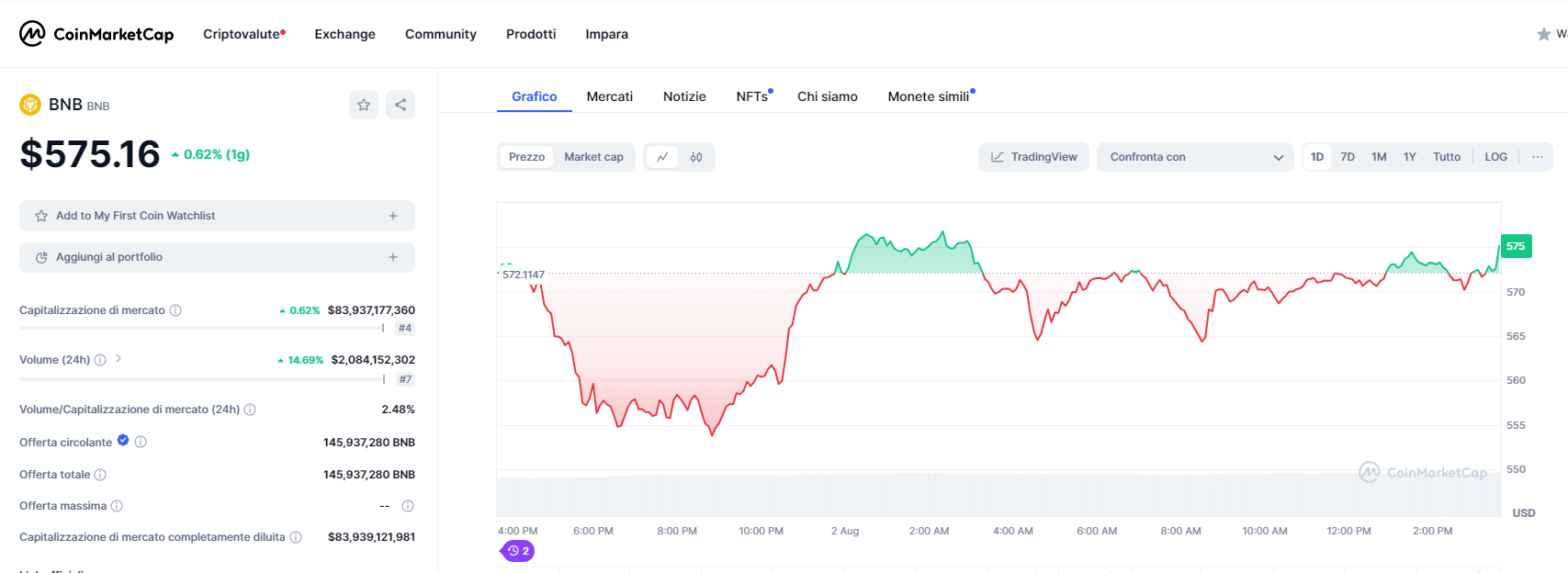Switch to the Mercati tab
1568x573 pixels.
click(x=609, y=96)
